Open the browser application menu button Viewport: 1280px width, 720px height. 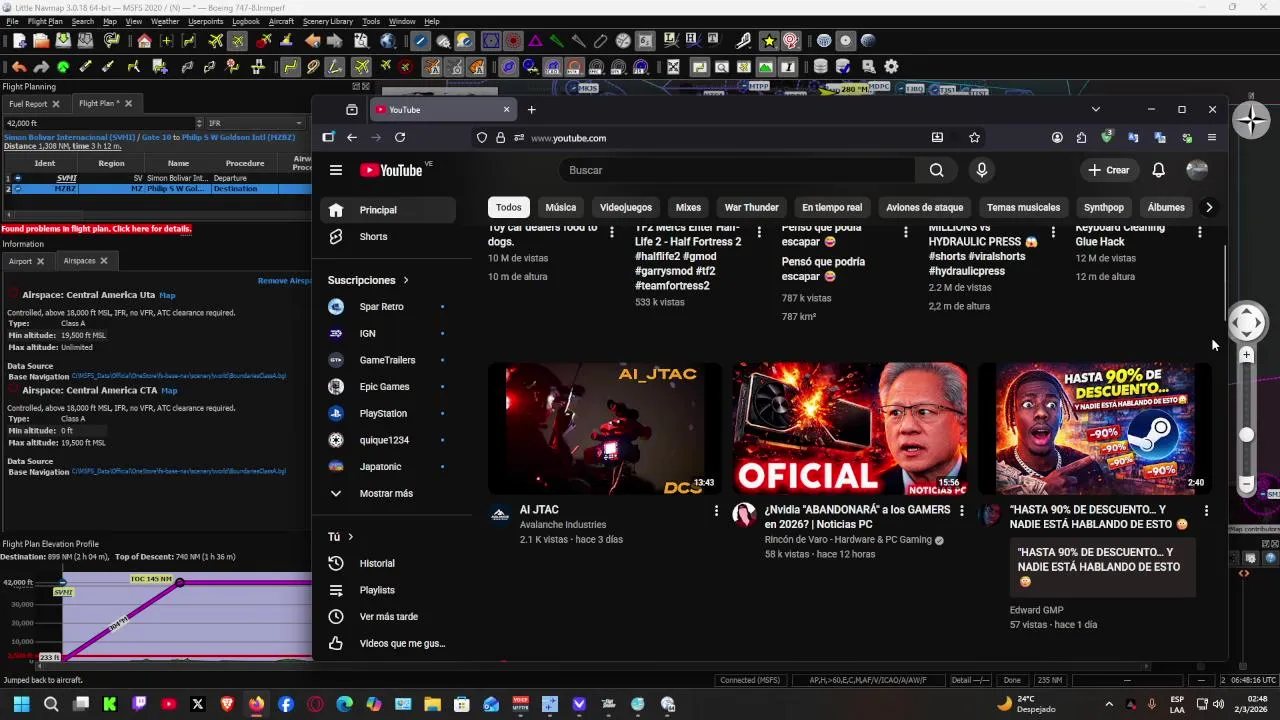pos(1212,138)
